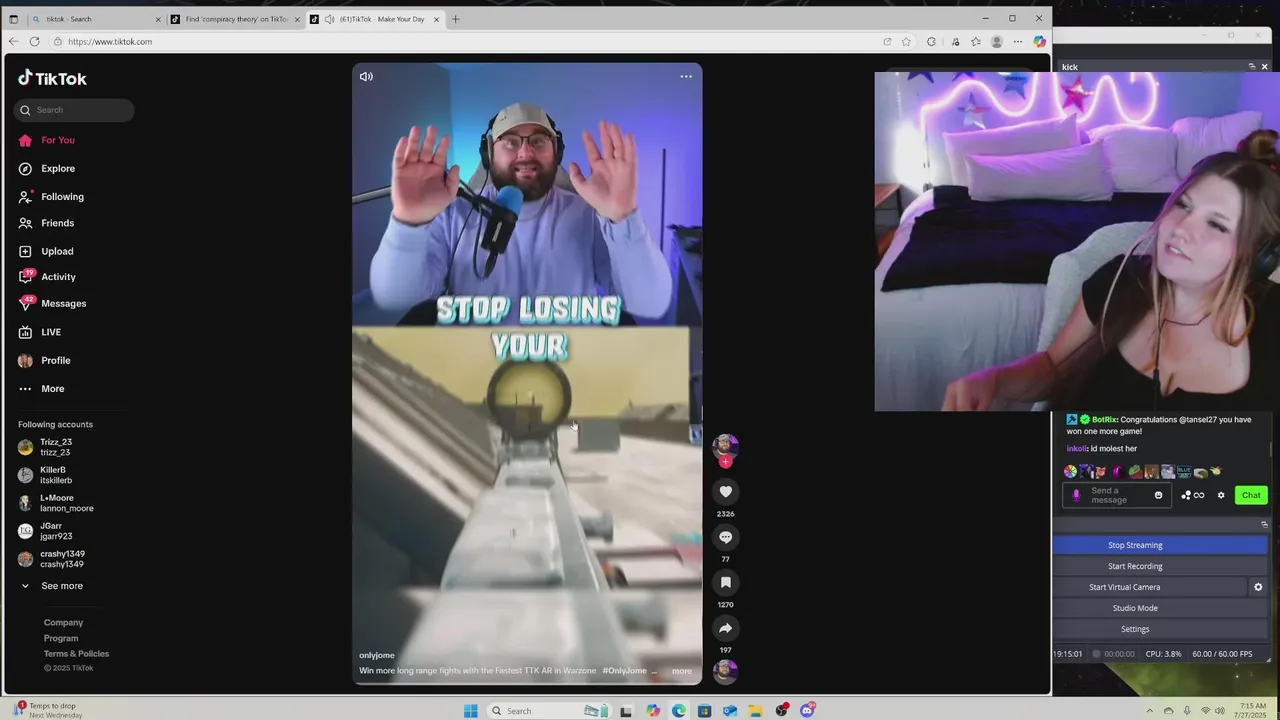Click the TikTok logo
Screen dimensions: 1280x720
point(52,78)
